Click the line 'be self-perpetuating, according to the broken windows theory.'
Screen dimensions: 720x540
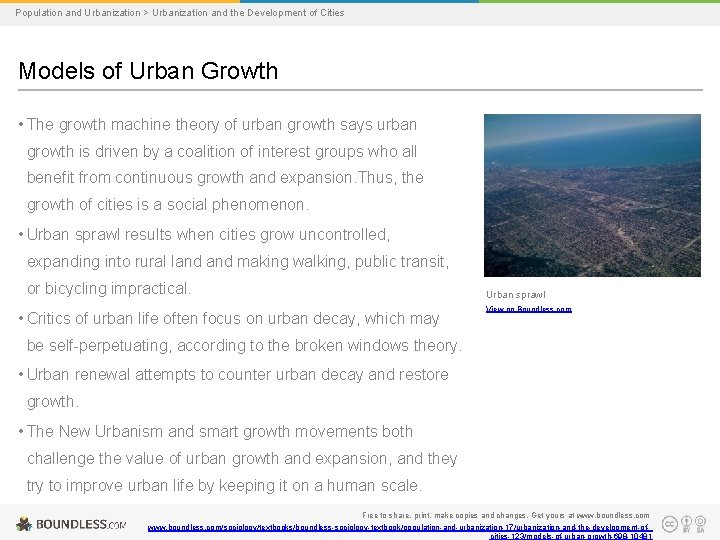(x=244, y=345)
